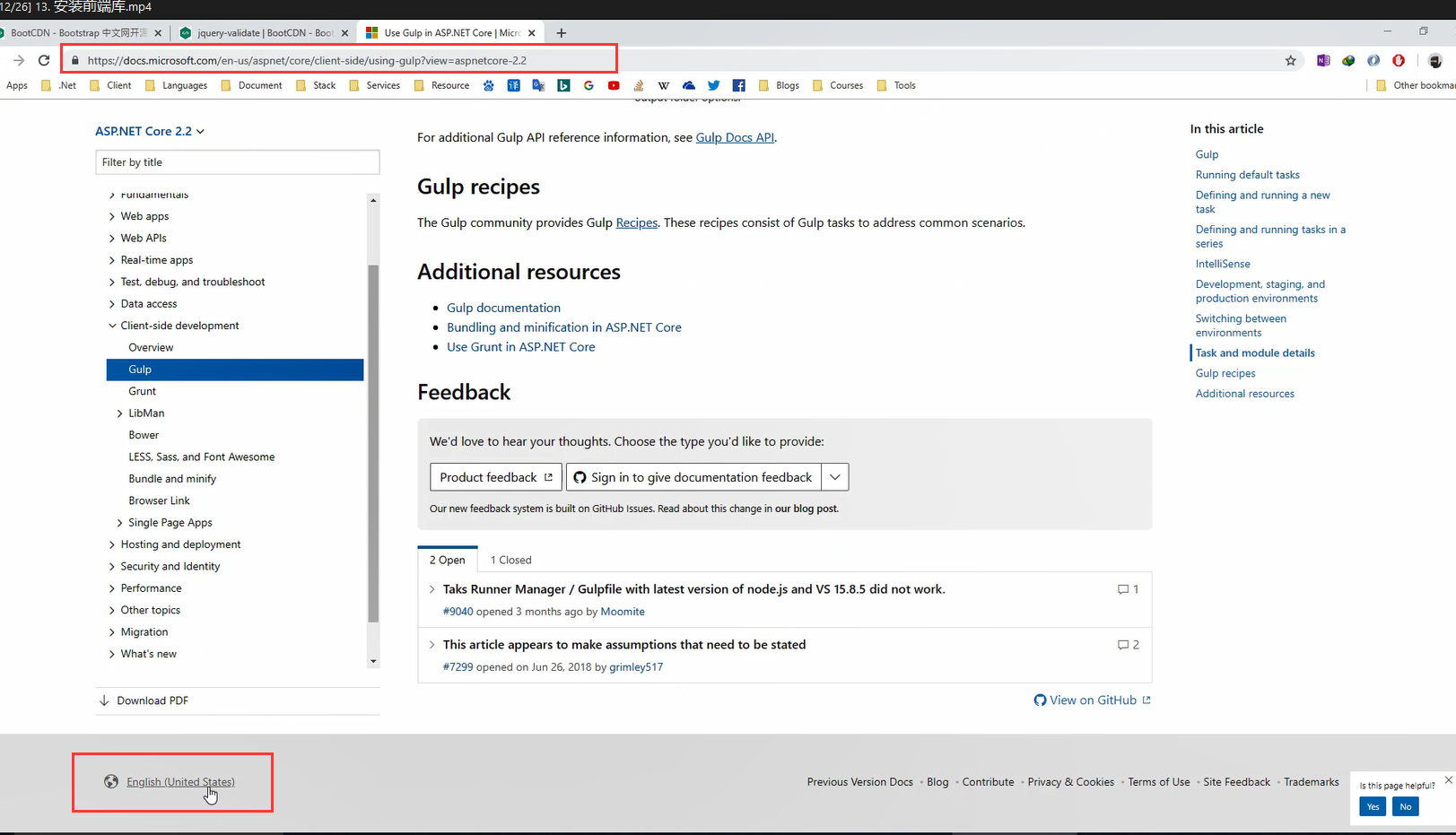The width and height of the screenshot is (1456, 835).
Task: Open the ASP.NET Core 2.2 version dropdown
Action: (150, 131)
